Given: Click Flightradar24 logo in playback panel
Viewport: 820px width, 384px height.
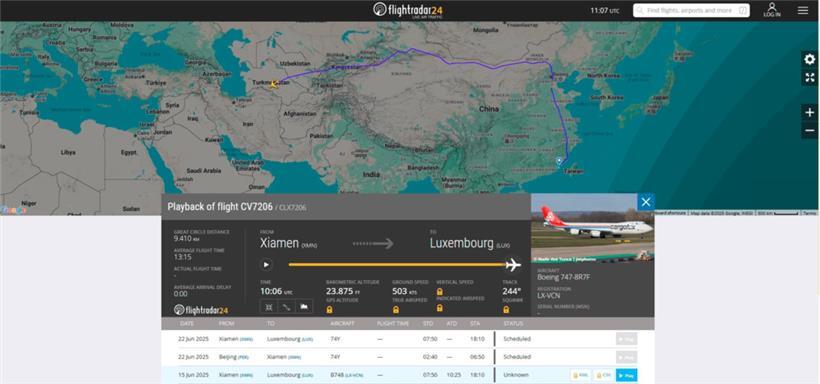Looking at the screenshot, I should point(201,310).
